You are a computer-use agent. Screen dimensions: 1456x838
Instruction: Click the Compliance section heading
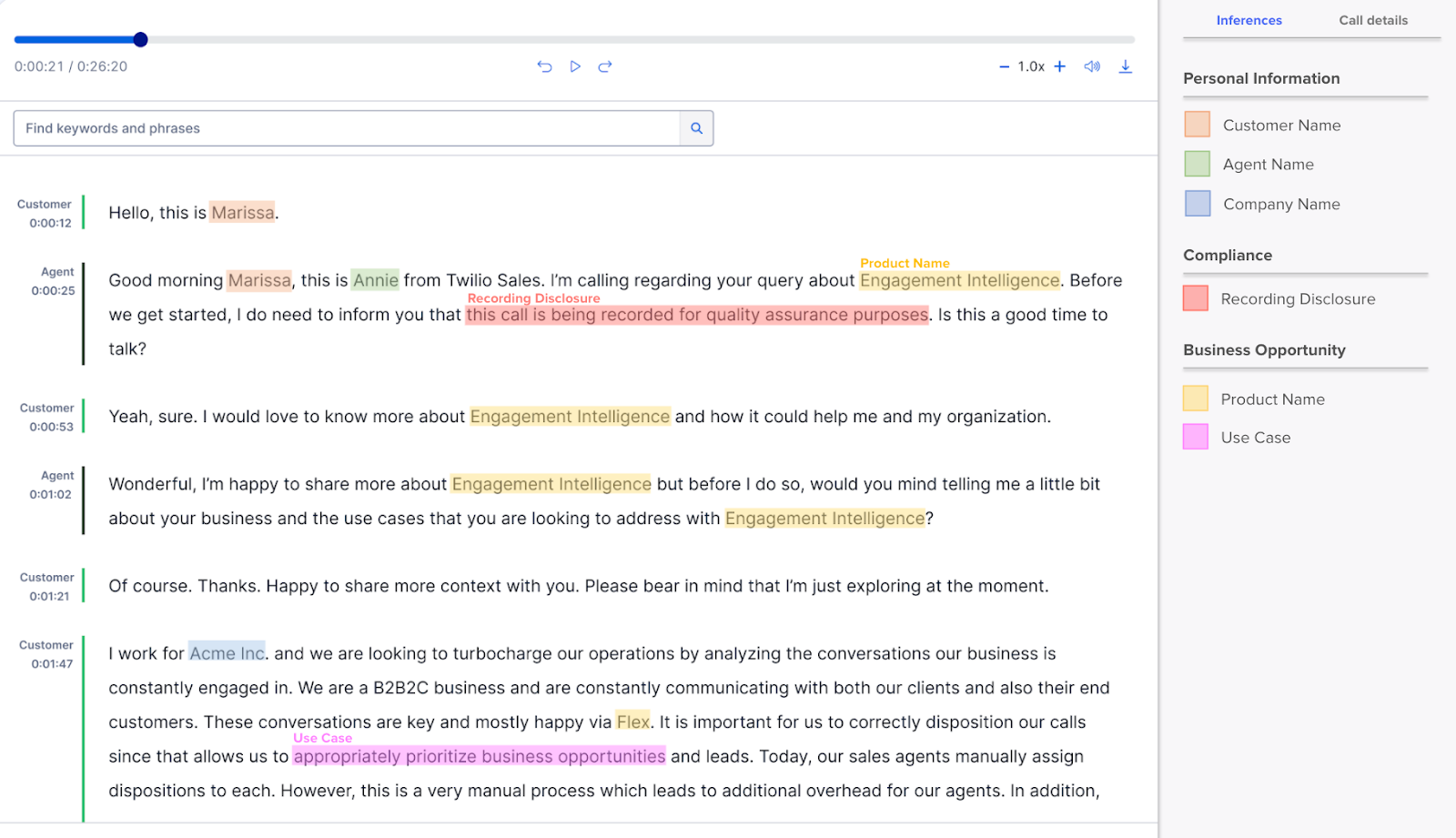[x=1228, y=256]
